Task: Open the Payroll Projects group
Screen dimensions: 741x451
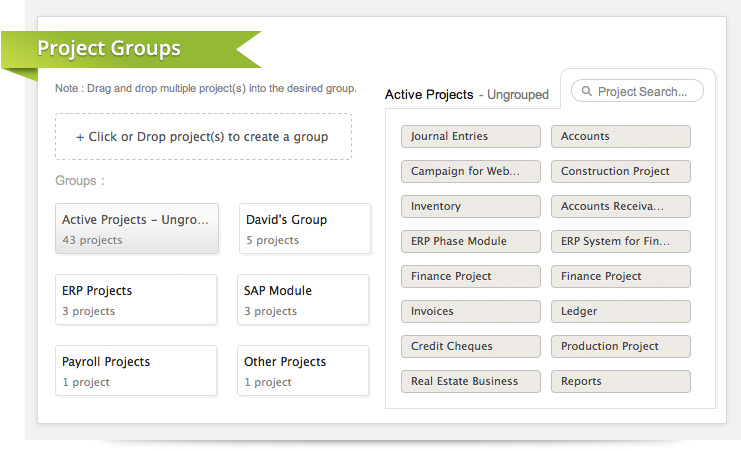Action: pos(137,371)
